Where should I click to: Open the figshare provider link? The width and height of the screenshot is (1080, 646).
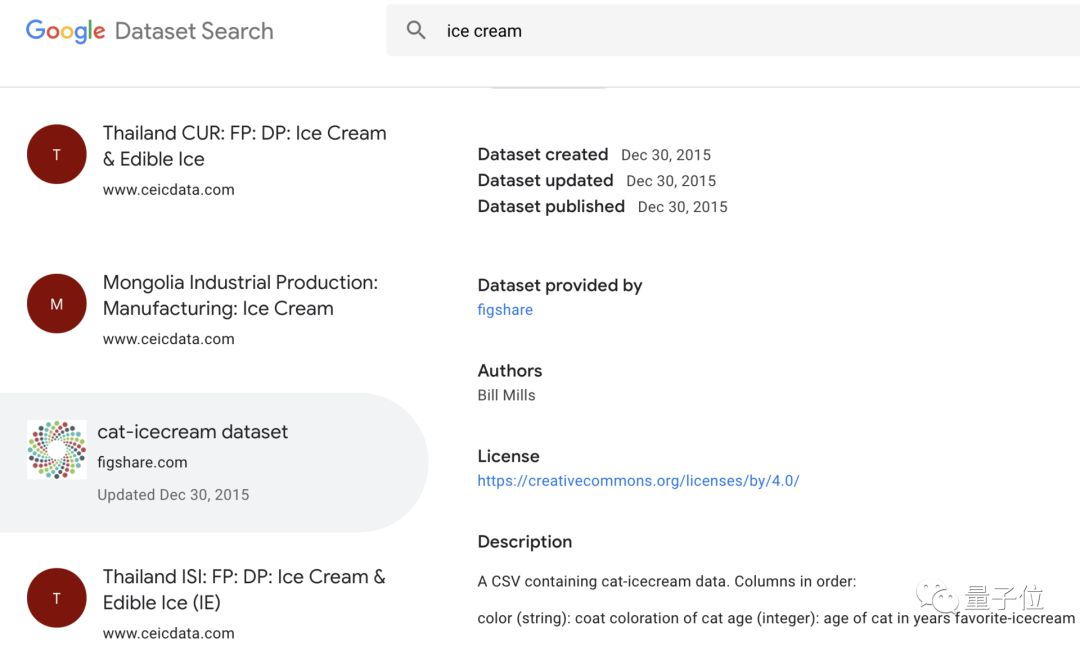coord(505,310)
